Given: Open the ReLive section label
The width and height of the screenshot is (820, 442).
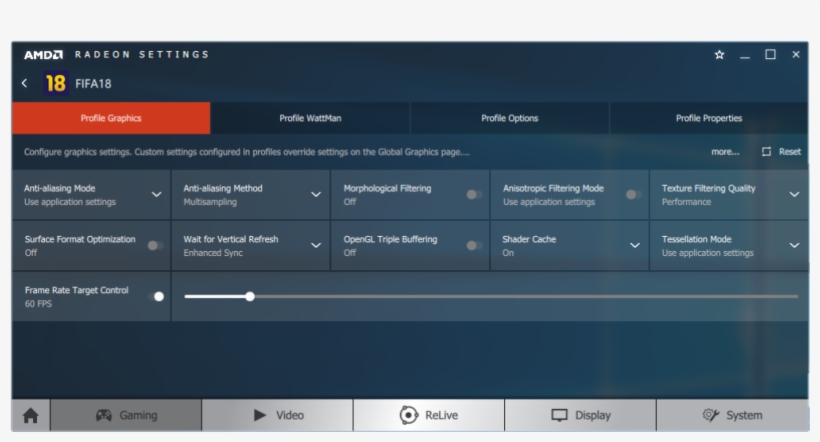Looking at the screenshot, I should tap(441, 415).
